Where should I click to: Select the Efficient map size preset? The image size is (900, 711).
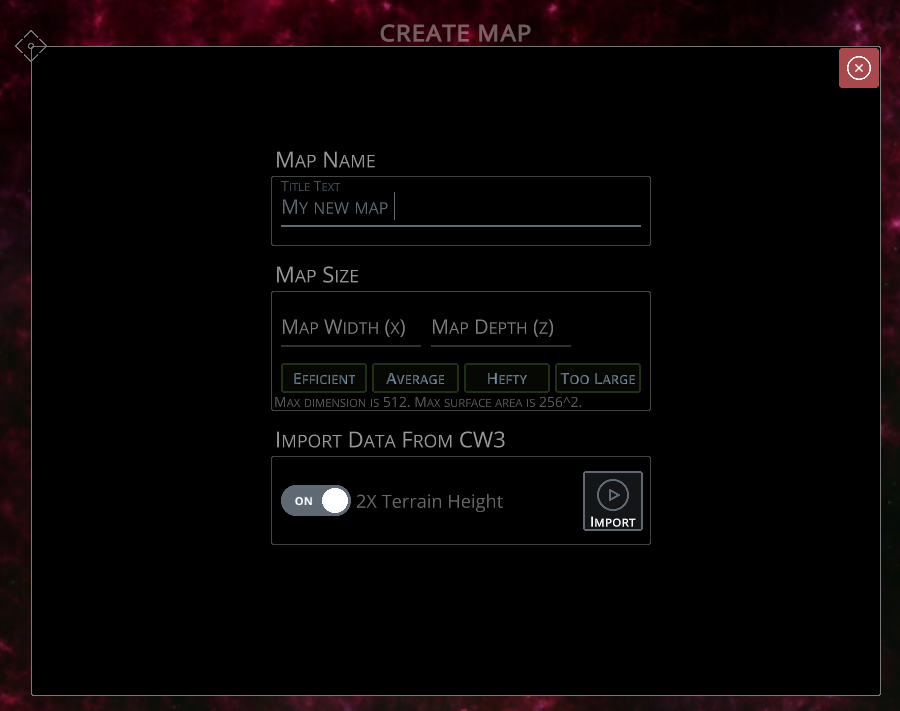point(323,378)
